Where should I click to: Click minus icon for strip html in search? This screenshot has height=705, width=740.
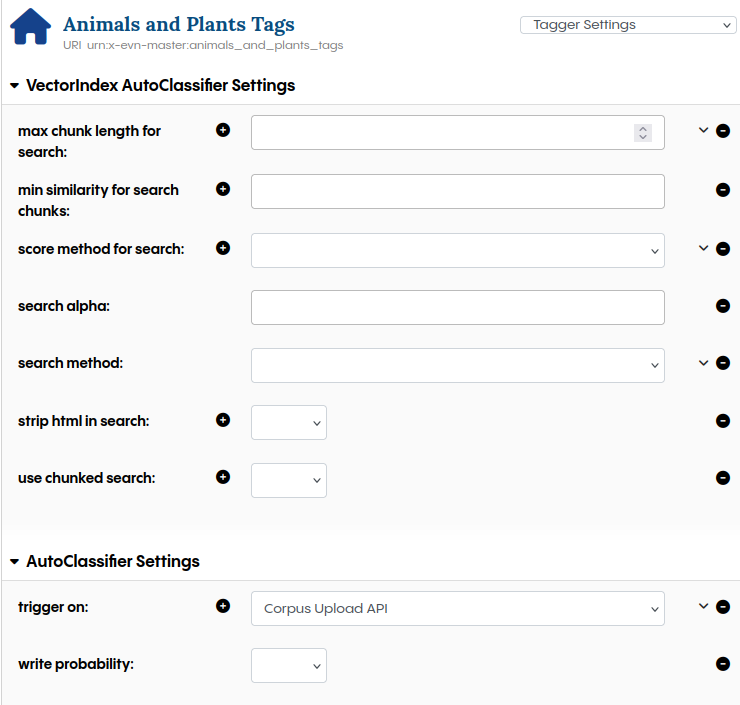tap(723, 421)
